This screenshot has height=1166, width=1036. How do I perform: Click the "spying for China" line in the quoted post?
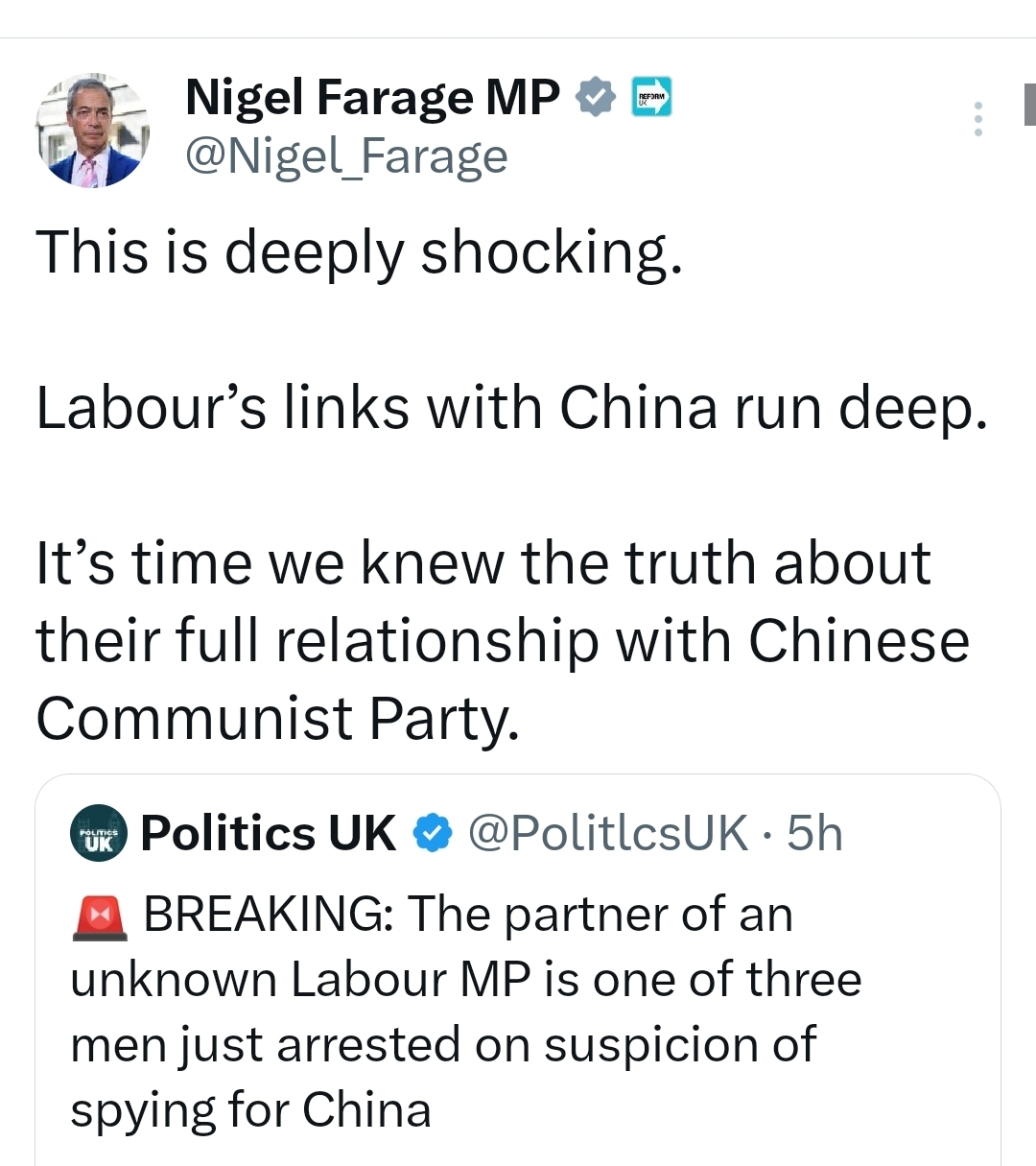250,1110
